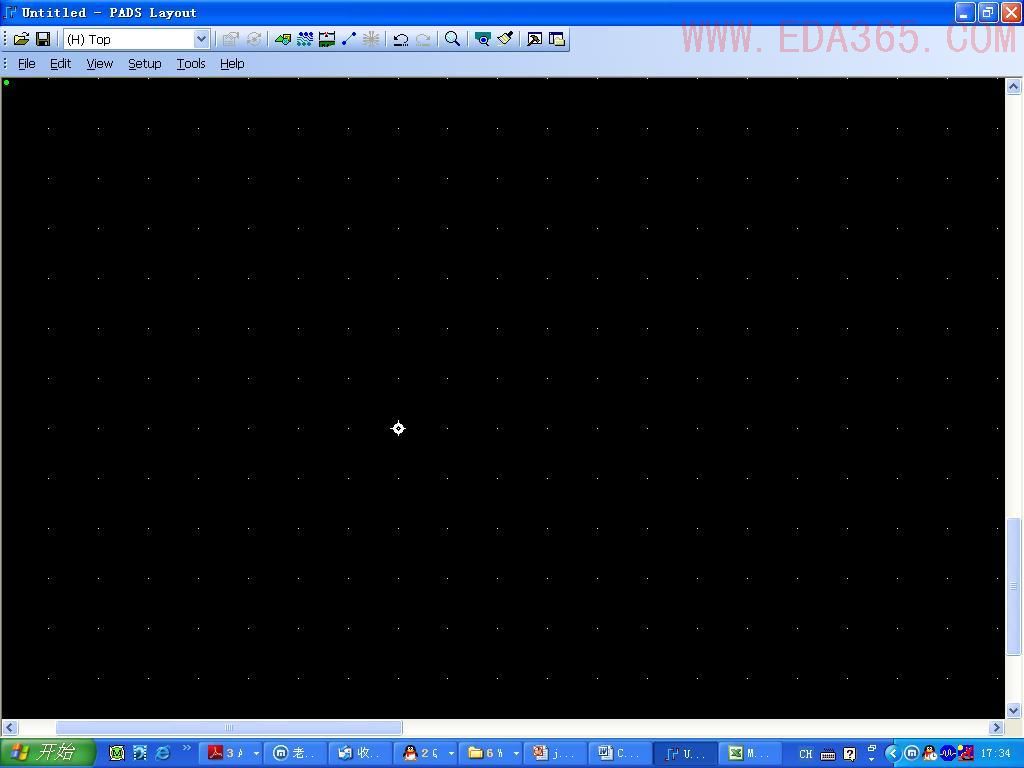Viewport: 1024px width, 768px height.
Task: Click the Board view icon
Action: 483,39
